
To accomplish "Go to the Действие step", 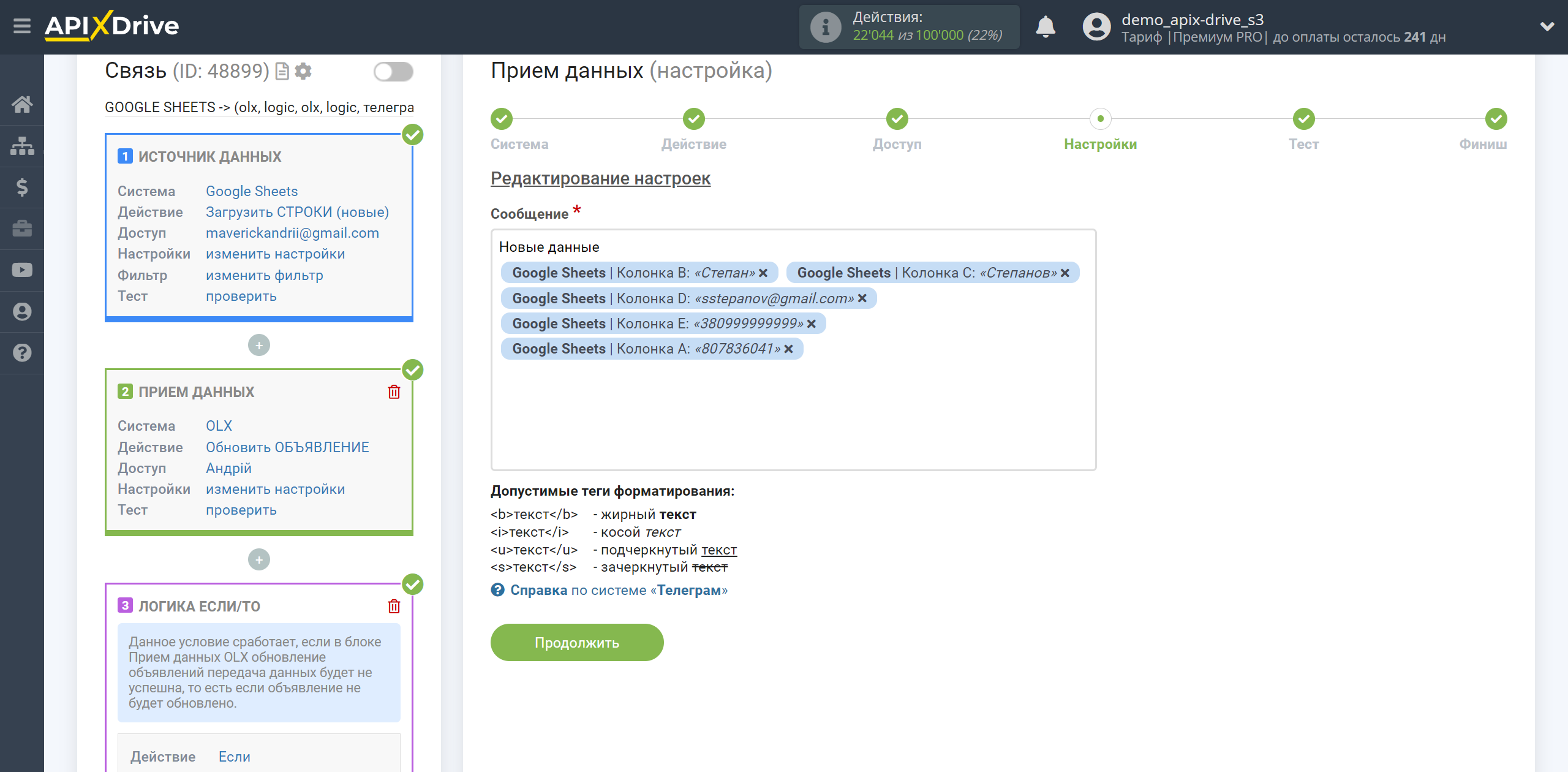I will [x=694, y=119].
